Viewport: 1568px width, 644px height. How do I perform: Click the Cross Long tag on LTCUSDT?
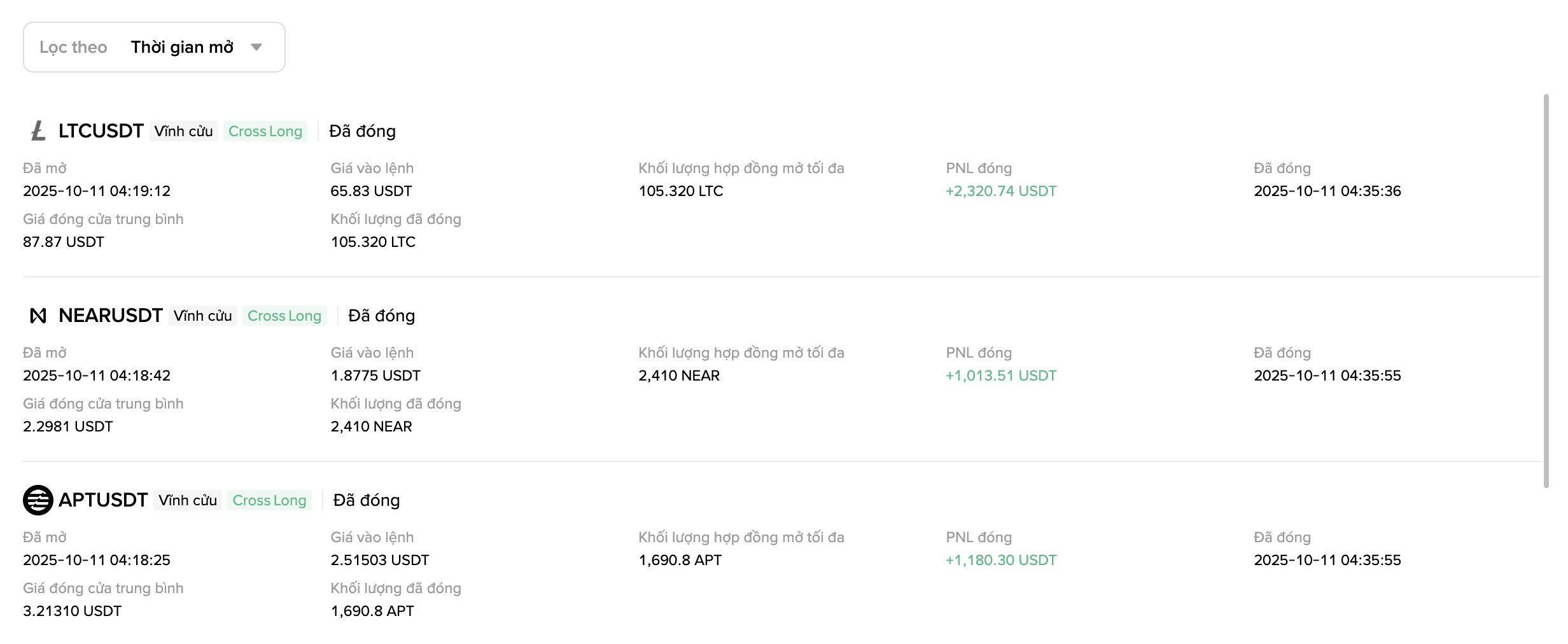pyautogui.click(x=265, y=131)
